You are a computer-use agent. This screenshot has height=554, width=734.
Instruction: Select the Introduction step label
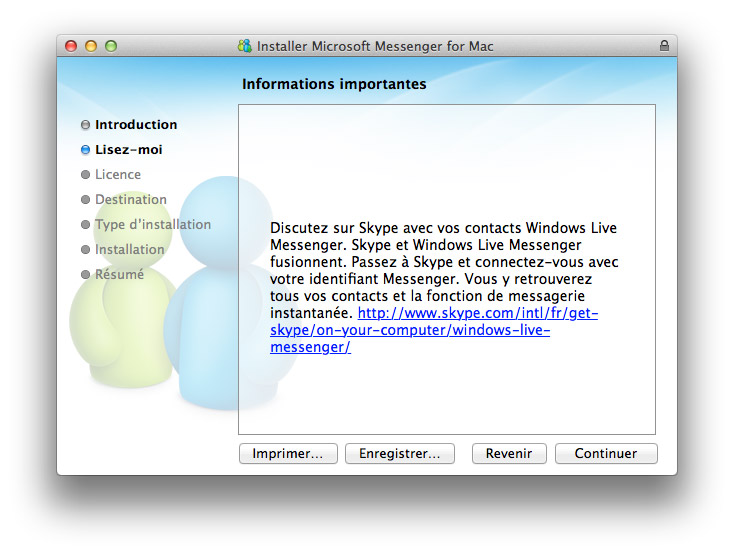pyautogui.click(x=136, y=125)
